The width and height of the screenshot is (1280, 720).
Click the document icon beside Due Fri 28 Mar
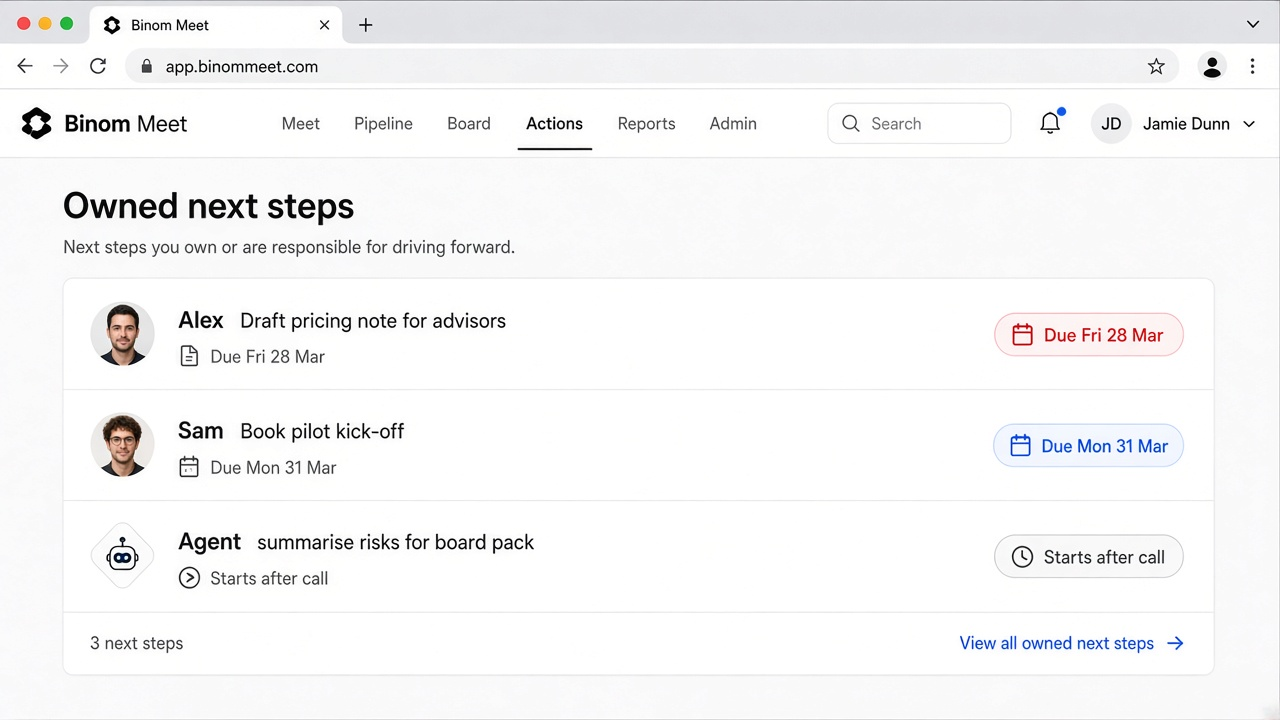click(189, 356)
